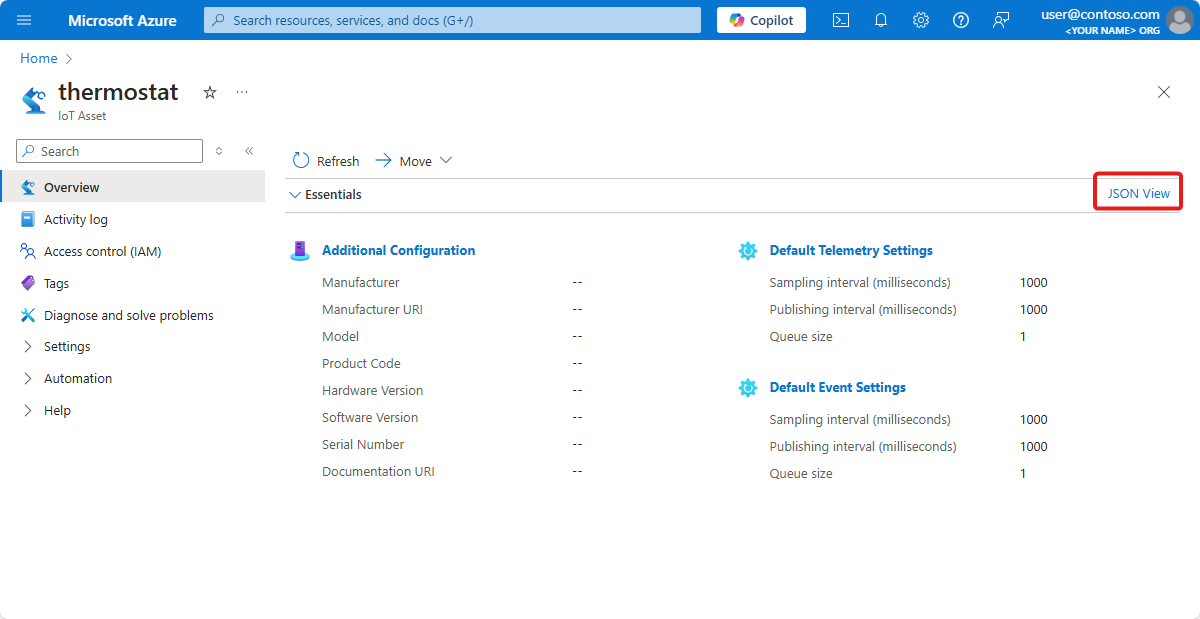This screenshot has height=619, width=1200.
Task: Click the thermostat resource title text
Action: coord(118,92)
